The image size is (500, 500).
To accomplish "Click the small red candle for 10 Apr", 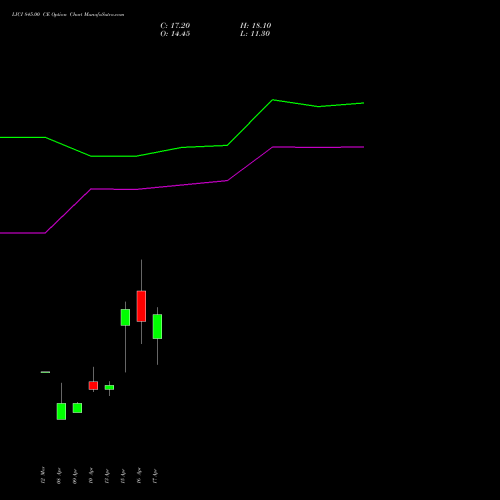I will (x=93, y=385).
